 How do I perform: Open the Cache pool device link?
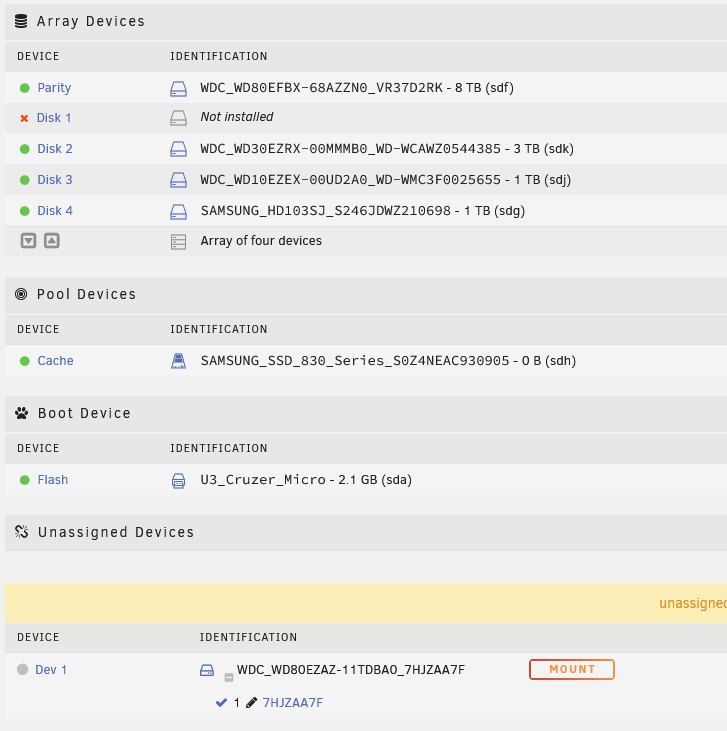(x=55, y=360)
